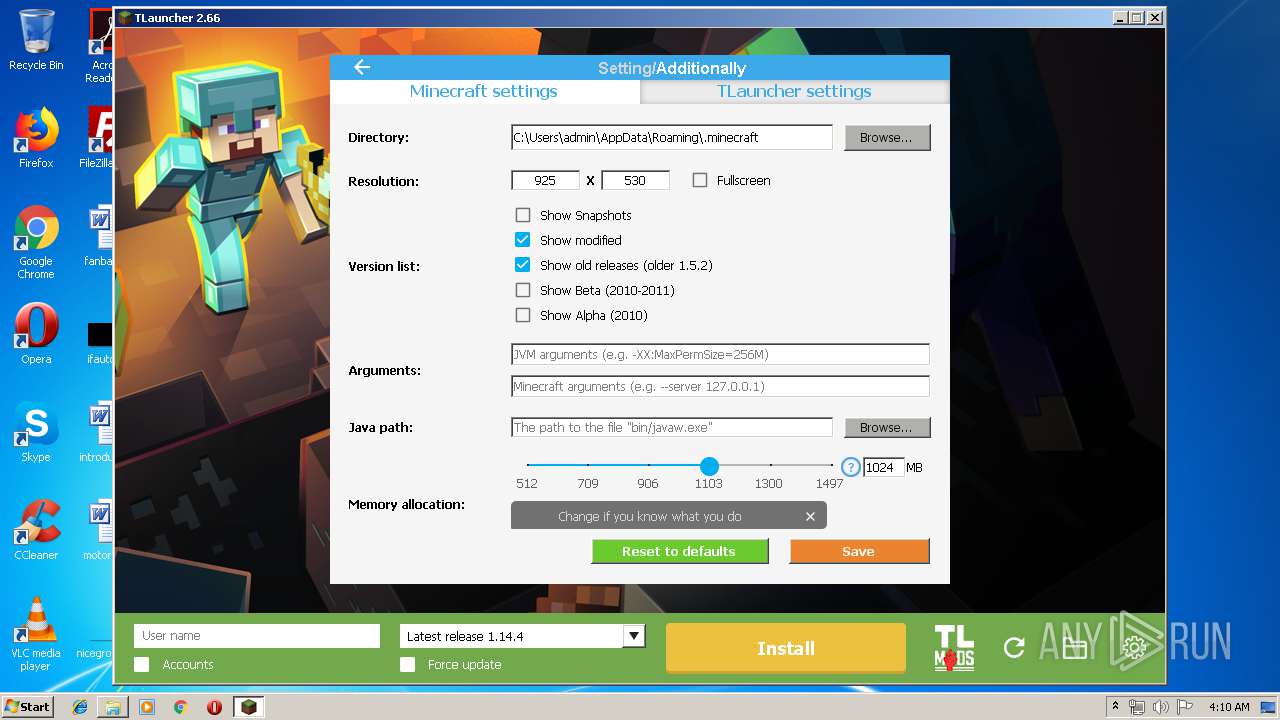Image resolution: width=1280 pixels, height=720 pixels.
Task: Click Browse next to Directory
Action: tap(887, 137)
